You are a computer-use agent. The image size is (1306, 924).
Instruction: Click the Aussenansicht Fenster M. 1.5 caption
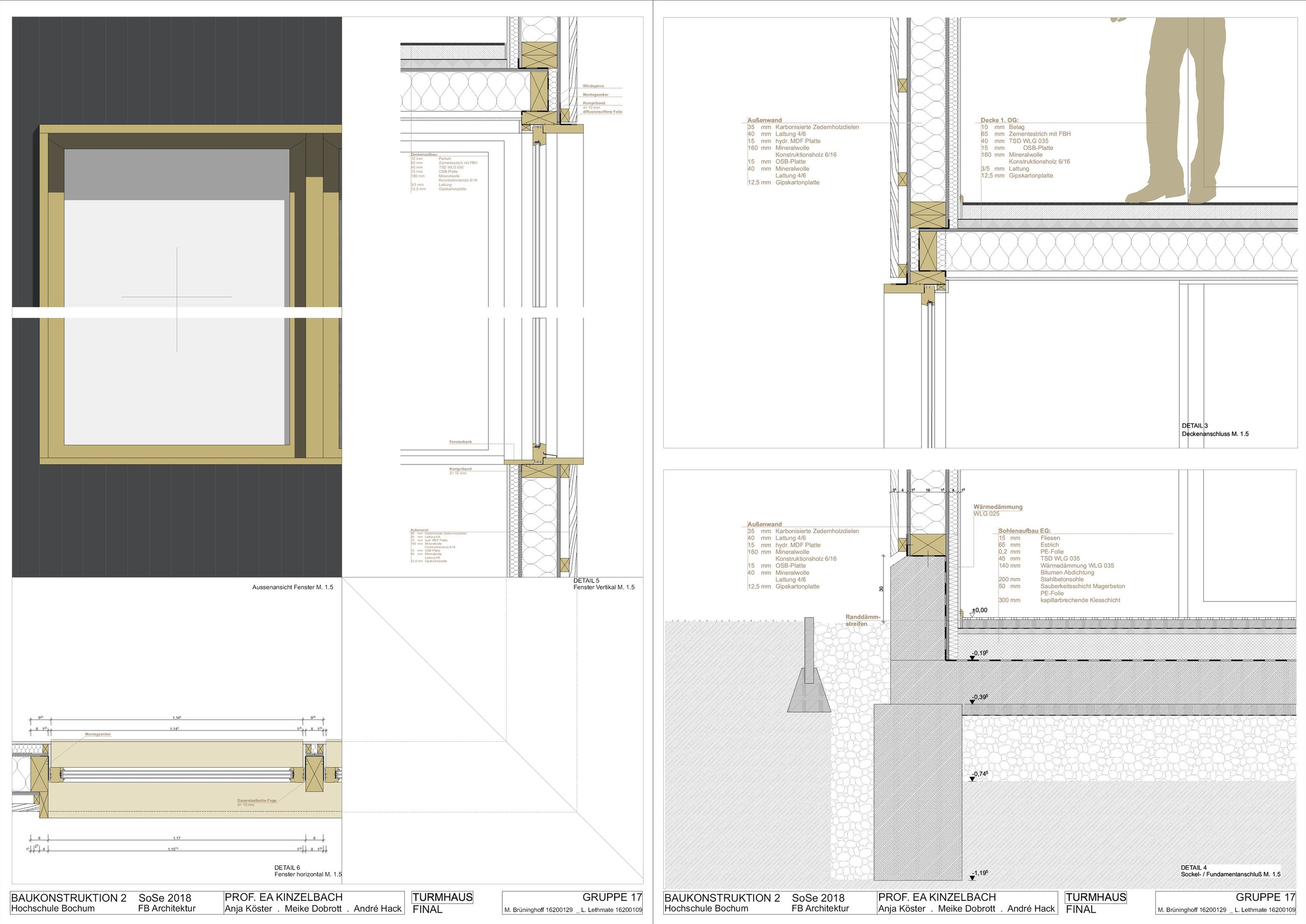292,587
